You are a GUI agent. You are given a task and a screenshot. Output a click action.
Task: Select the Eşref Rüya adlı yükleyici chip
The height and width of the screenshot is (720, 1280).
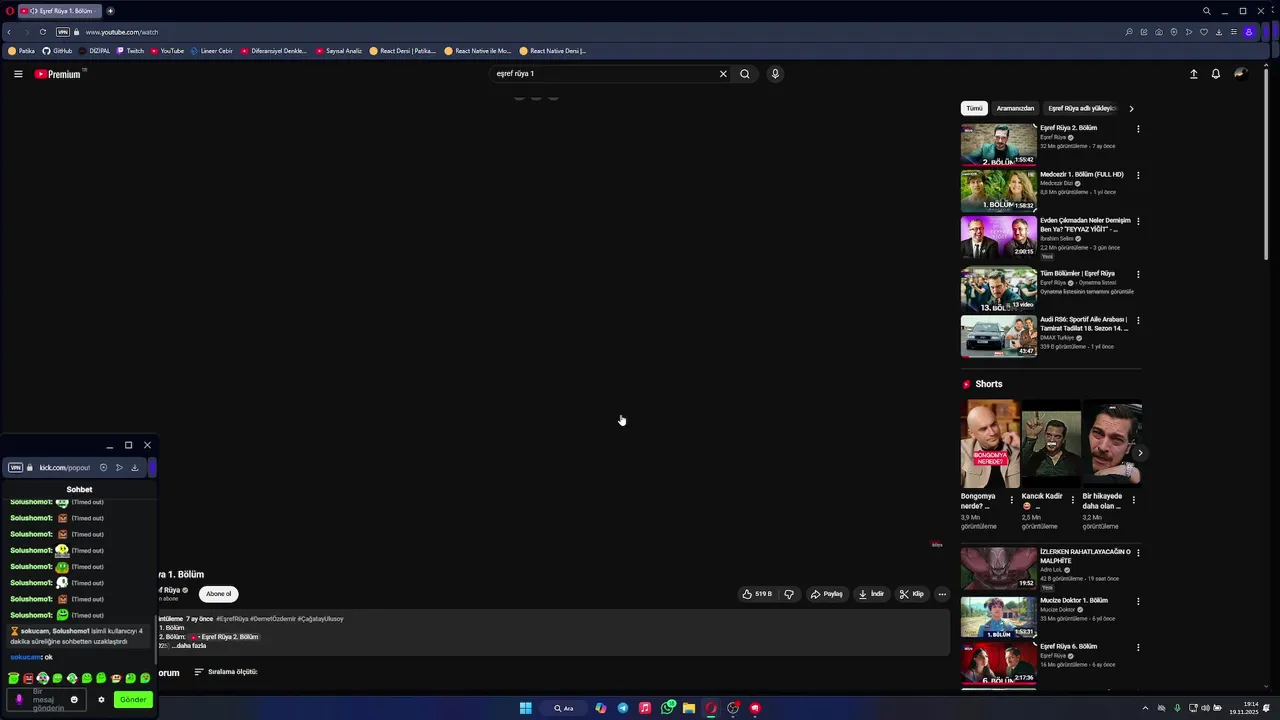tap(1081, 108)
